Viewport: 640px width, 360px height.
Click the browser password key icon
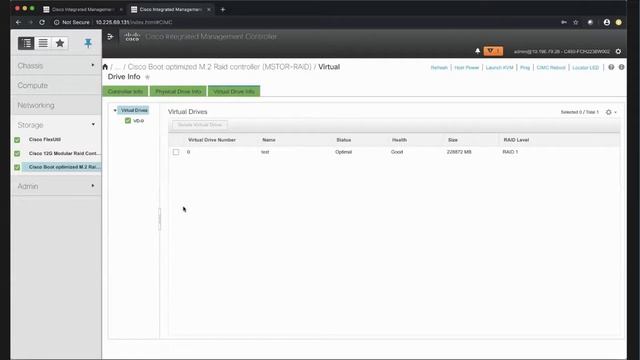point(564,22)
